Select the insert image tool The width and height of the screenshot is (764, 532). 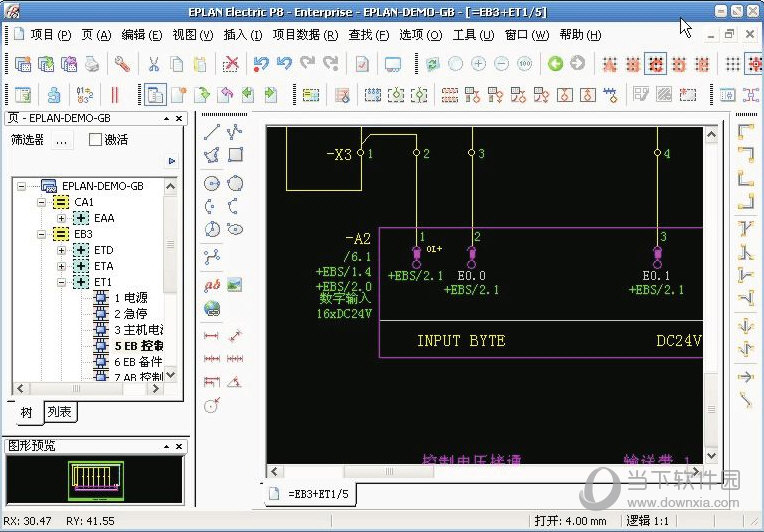pyautogui.click(x=235, y=285)
